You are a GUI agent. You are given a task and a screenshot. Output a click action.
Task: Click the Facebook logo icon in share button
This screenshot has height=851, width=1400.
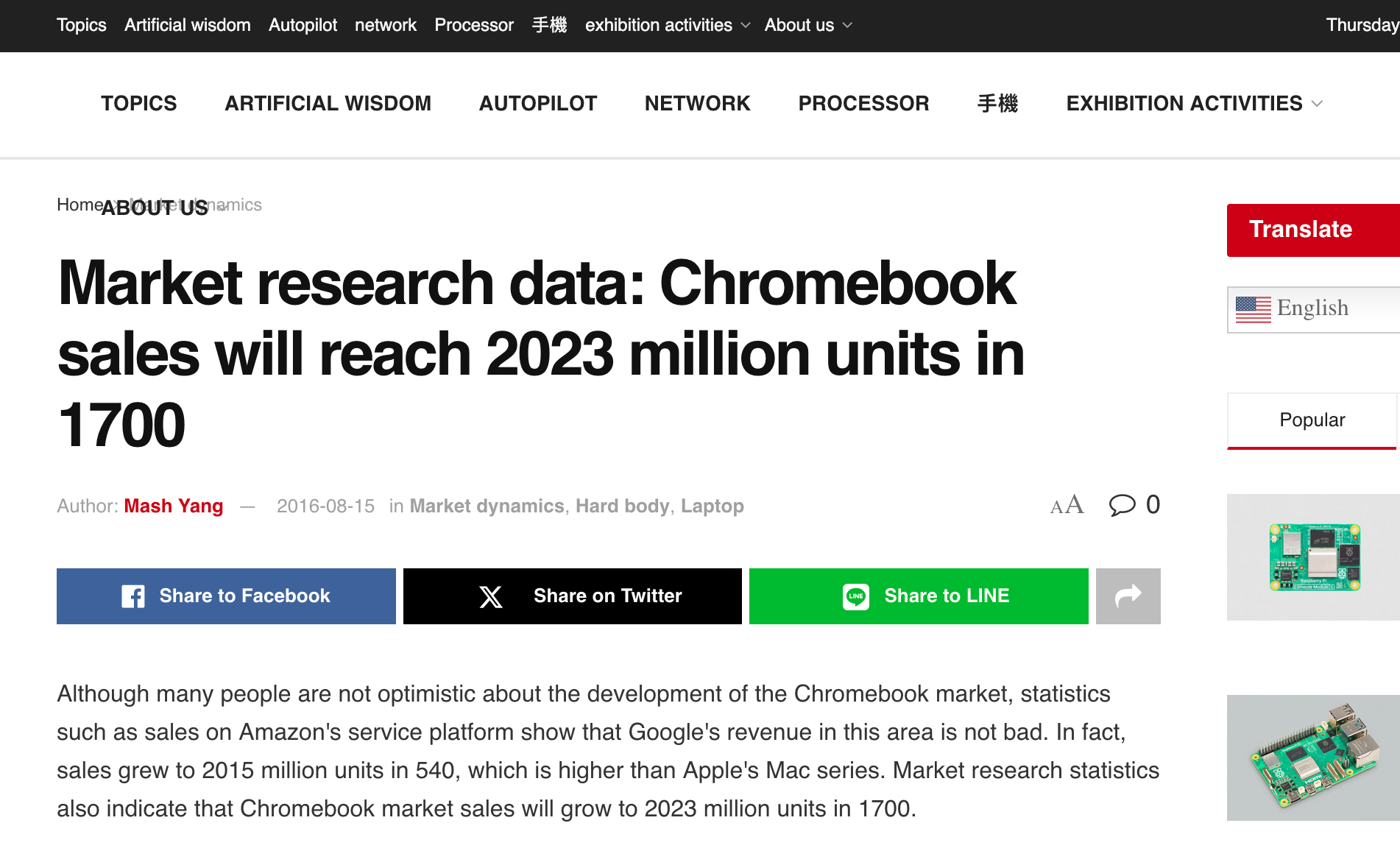[133, 596]
